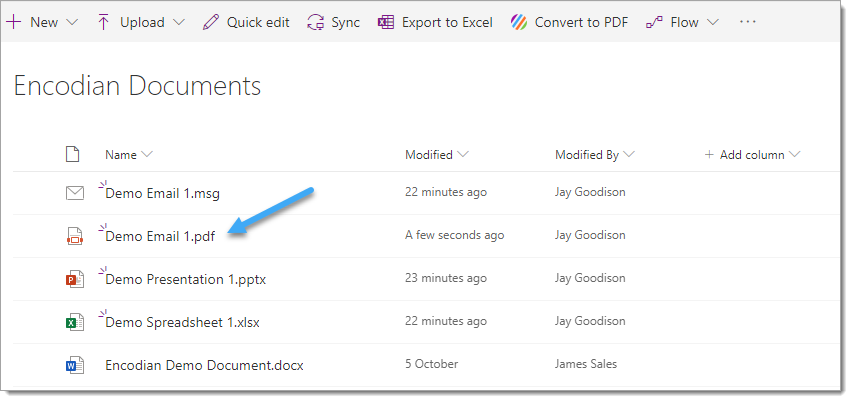This screenshot has height=401, width=851.
Task: Click the PowerPoint icon for Demo Presentation 1
Action: point(74,279)
